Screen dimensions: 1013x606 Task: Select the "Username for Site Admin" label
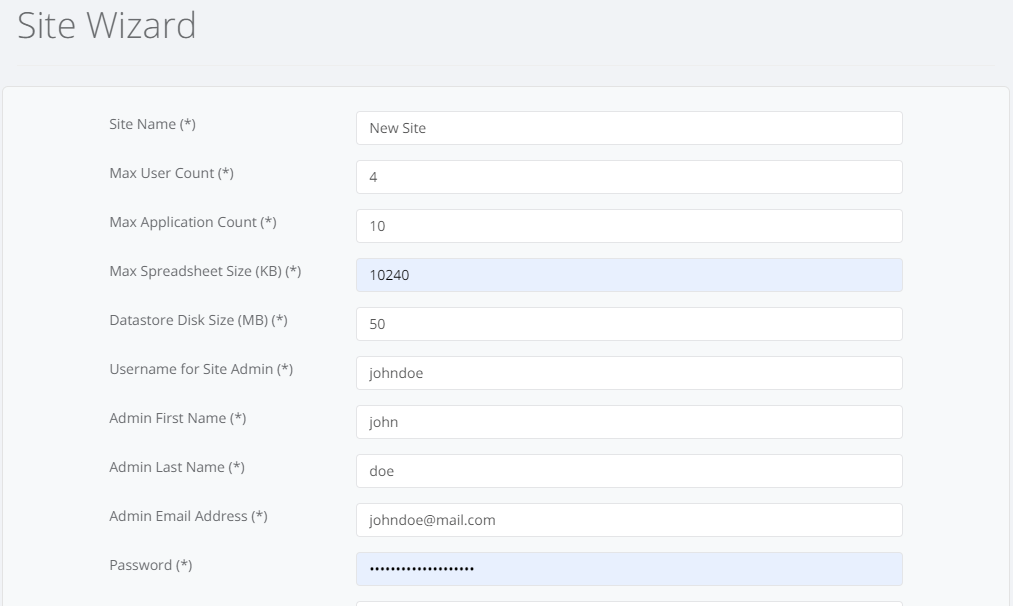point(200,369)
